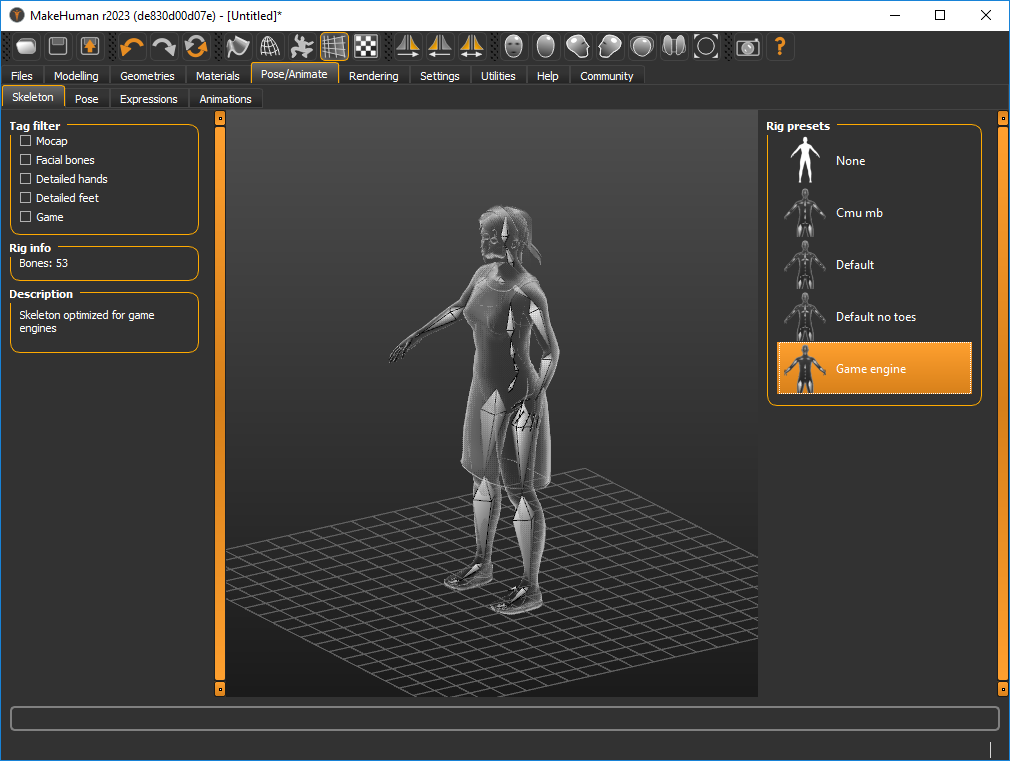Maximize the MakeHuman window
Screen dimensions: 1010x761
coord(940,15)
